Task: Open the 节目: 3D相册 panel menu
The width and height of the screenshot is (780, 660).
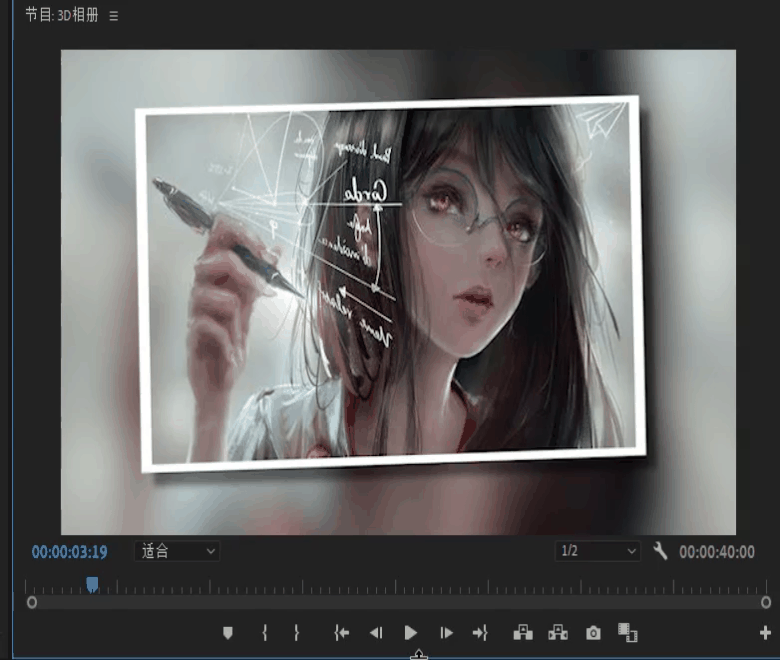Action: click(114, 16)
